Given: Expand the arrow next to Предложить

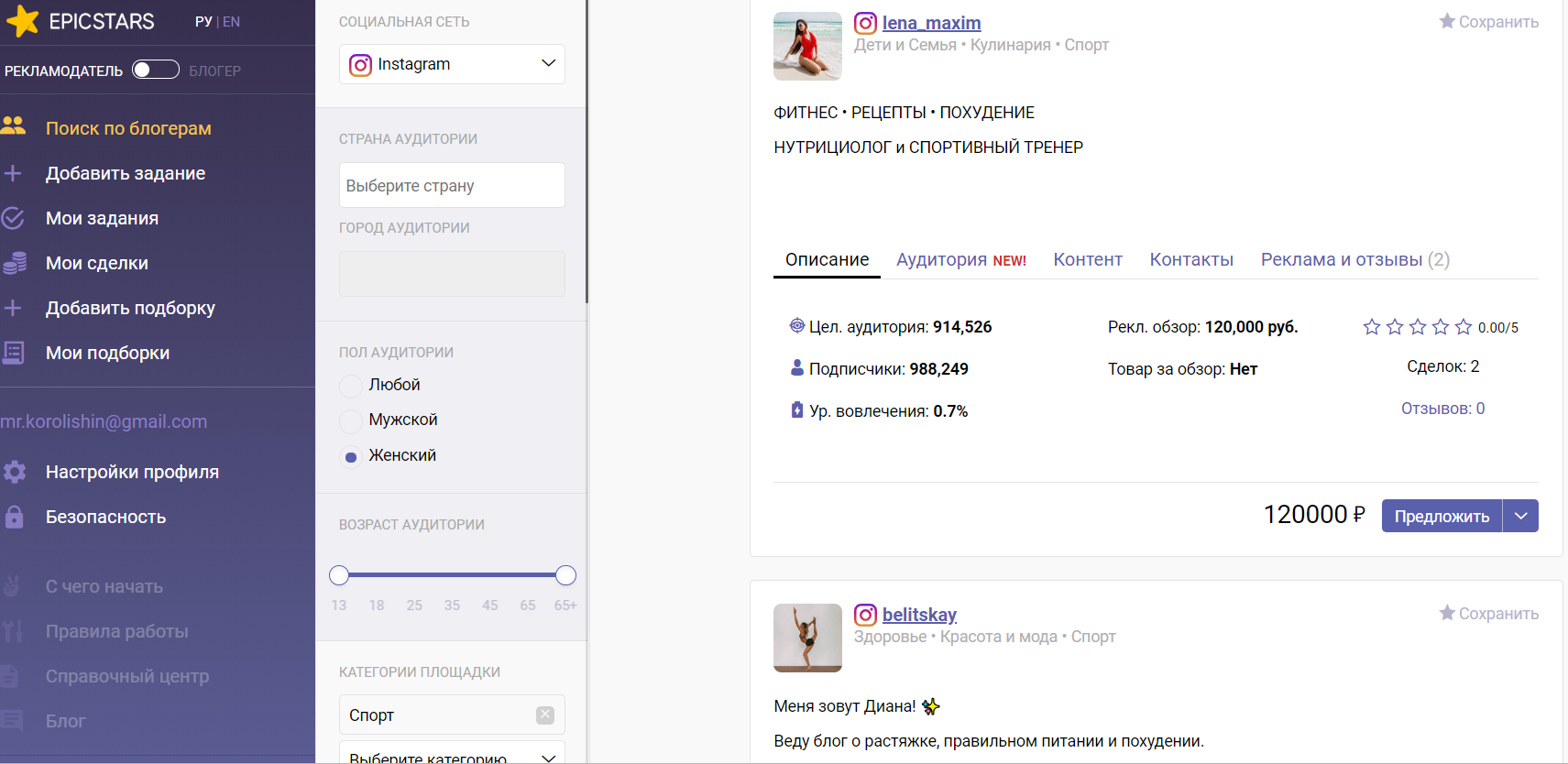Looking at the screenshot, I should [1520, 516].
